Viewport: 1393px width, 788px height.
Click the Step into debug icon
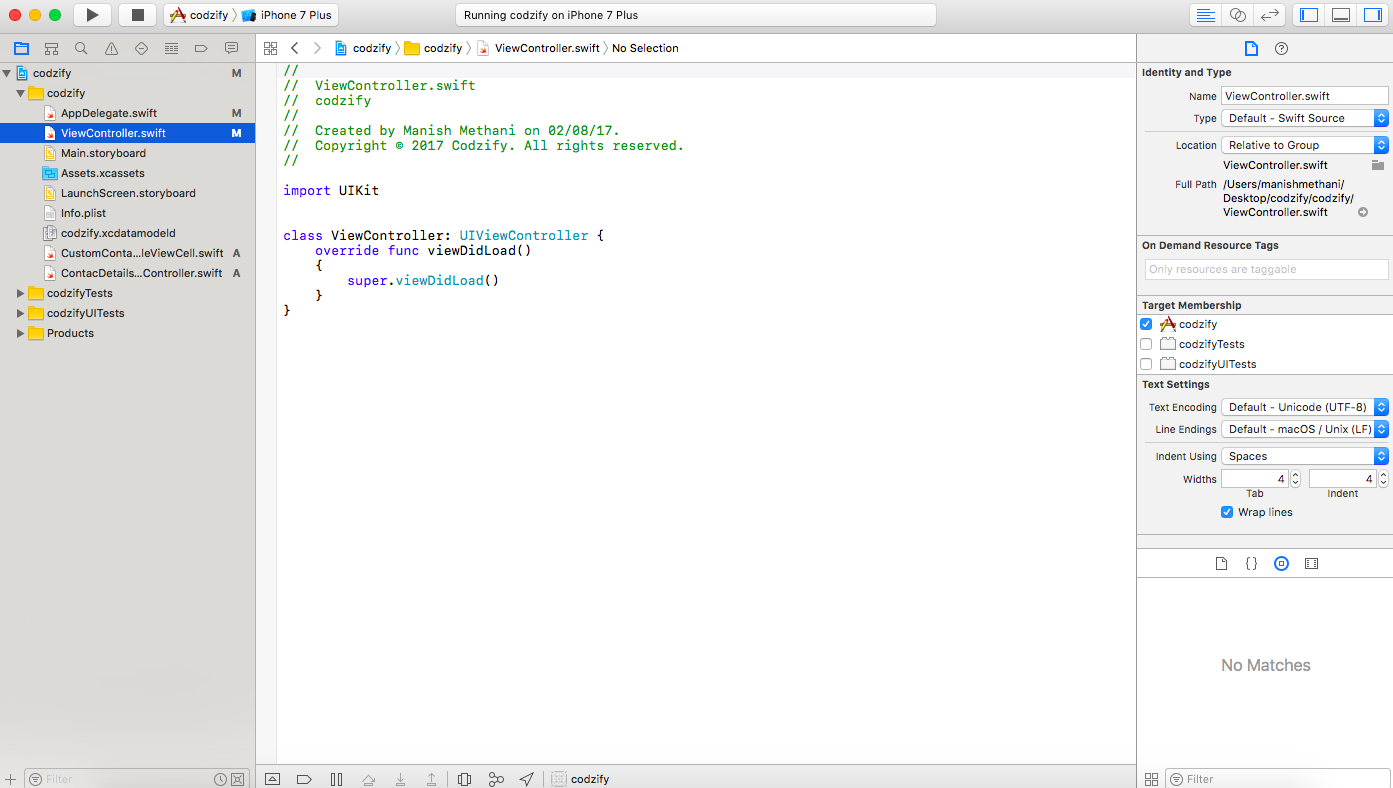[400, 779]
